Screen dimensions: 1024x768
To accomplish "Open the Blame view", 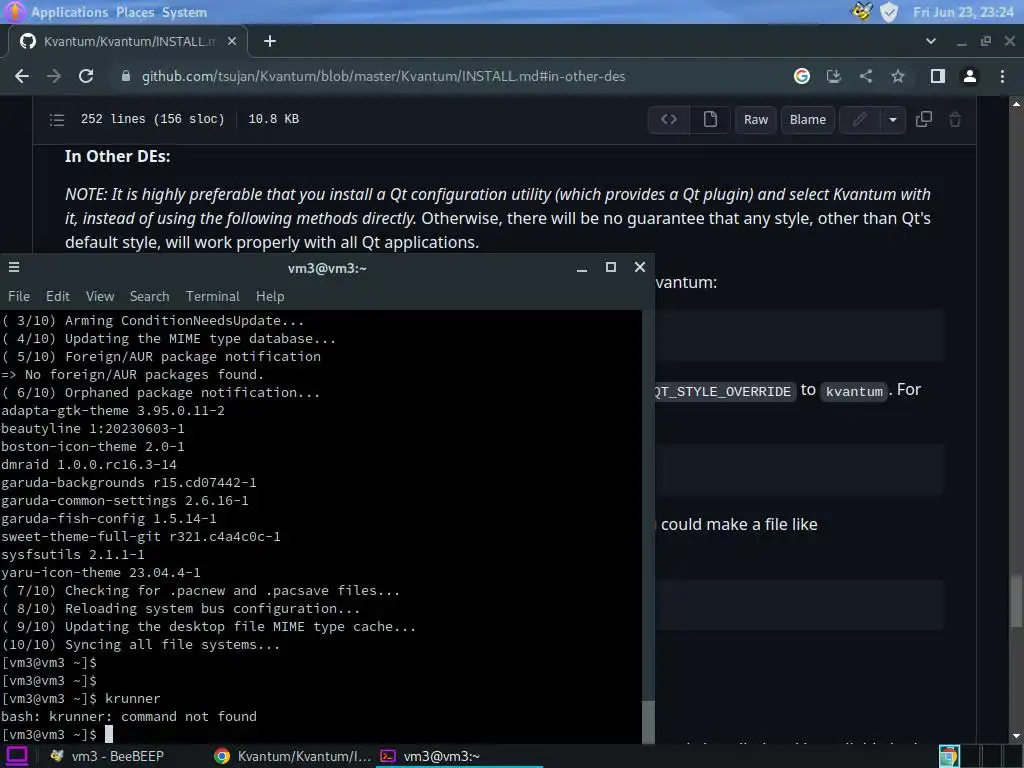I will (x=808, y=120).
